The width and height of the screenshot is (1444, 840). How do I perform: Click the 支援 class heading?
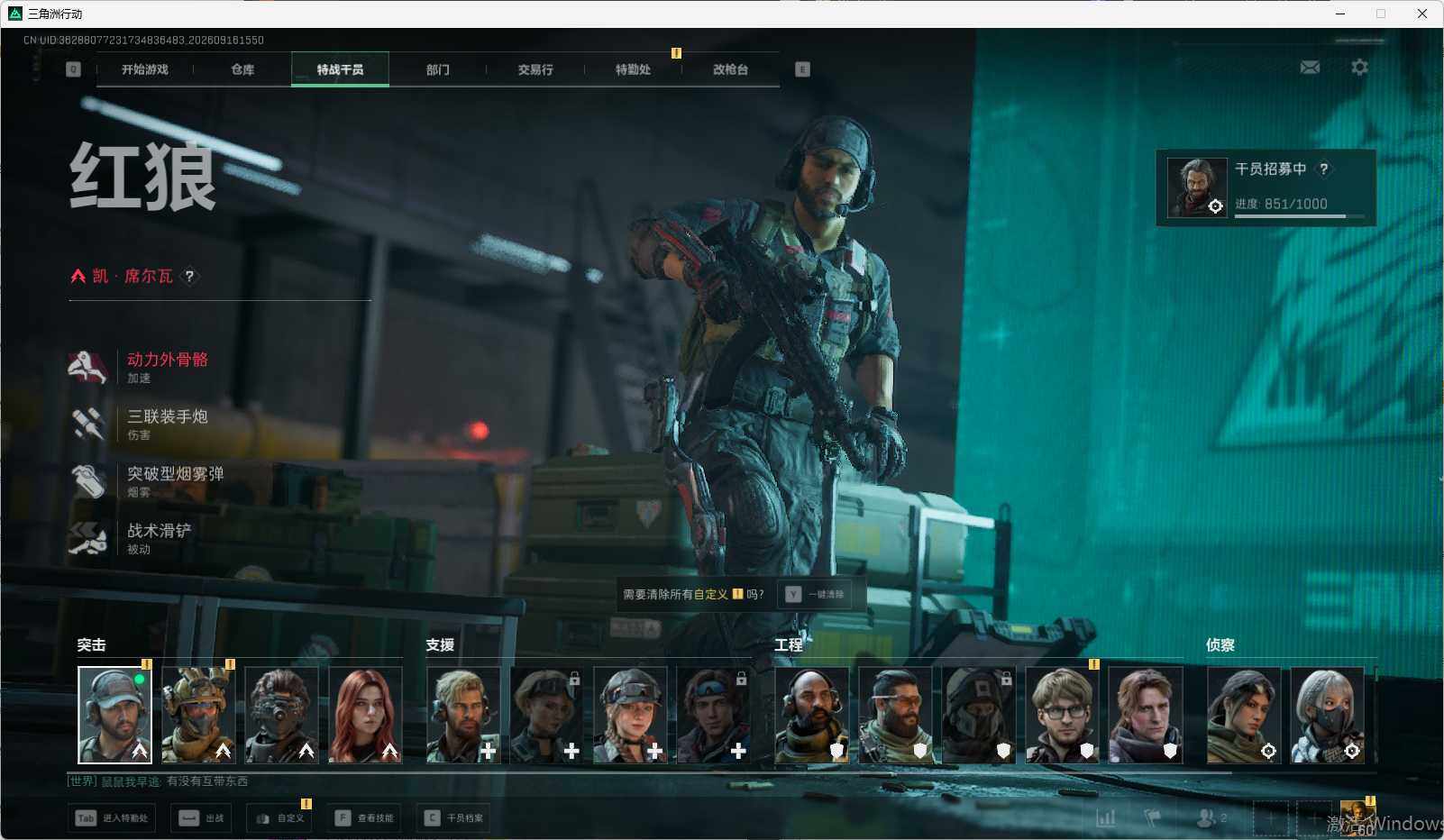tap(440, 645)
